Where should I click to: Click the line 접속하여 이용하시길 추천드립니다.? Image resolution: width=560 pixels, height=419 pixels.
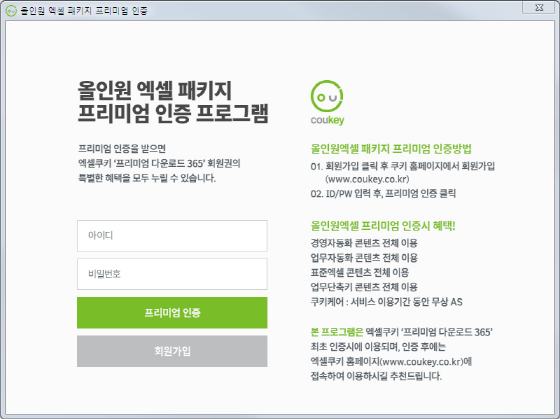376,376
